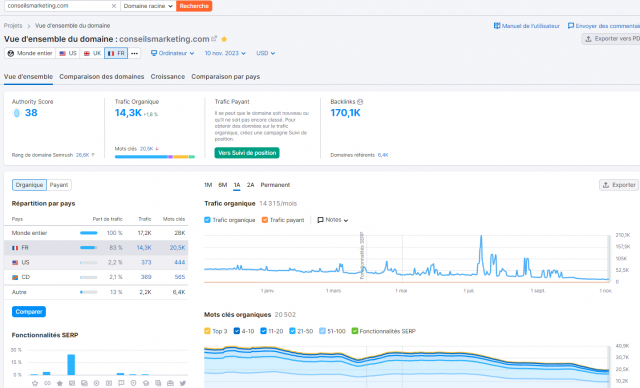Toggle the Top 3 keywords checkbox

(x=207, y=331)
